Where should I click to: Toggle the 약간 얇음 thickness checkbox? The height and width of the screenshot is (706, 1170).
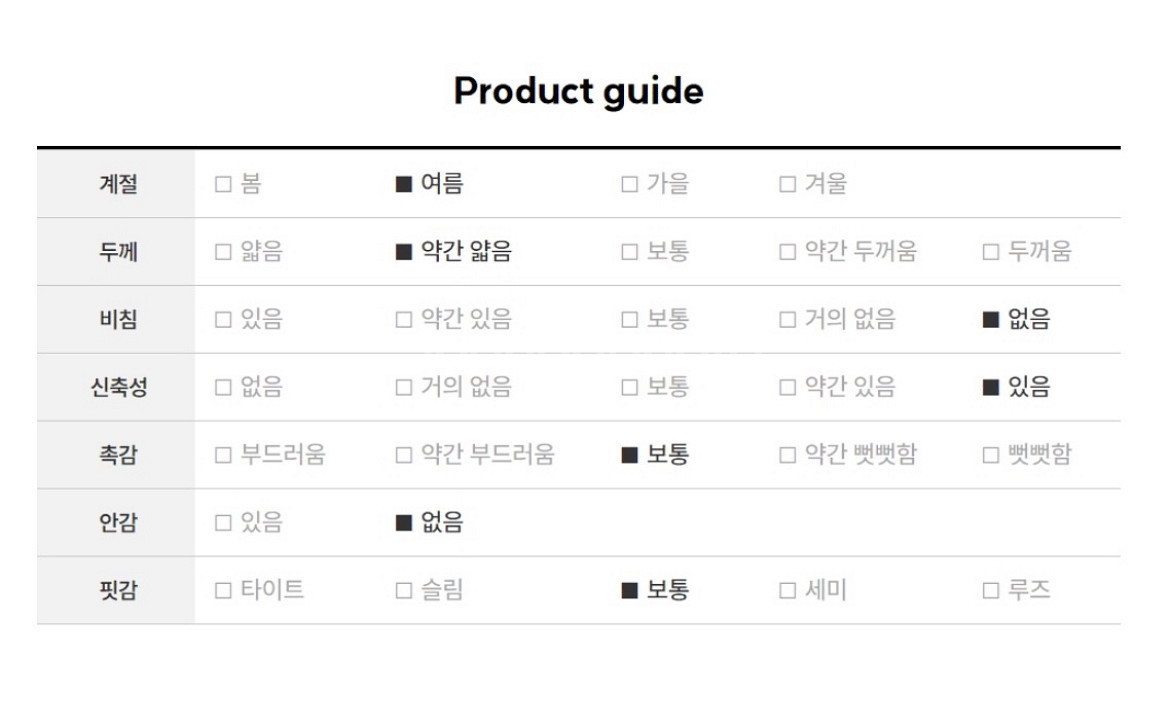tap(404, 252)
